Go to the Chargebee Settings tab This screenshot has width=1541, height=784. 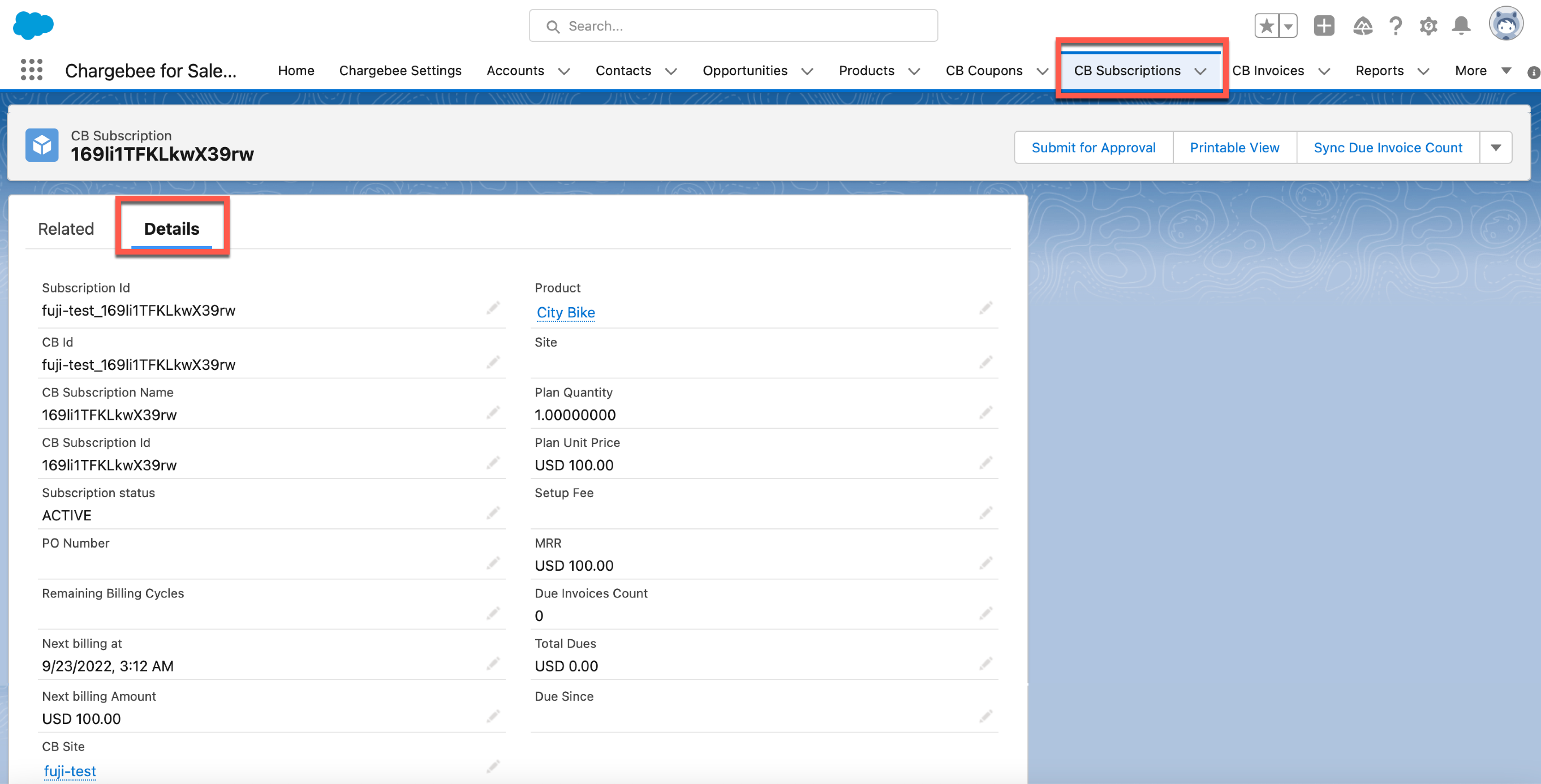click(x=399, y=71)
